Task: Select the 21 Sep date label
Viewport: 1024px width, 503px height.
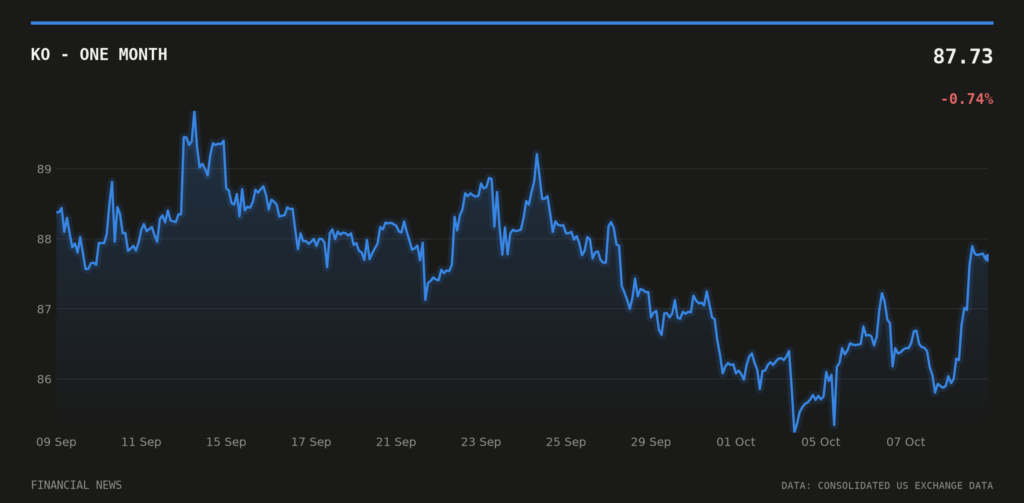Action: pos(396,442)
